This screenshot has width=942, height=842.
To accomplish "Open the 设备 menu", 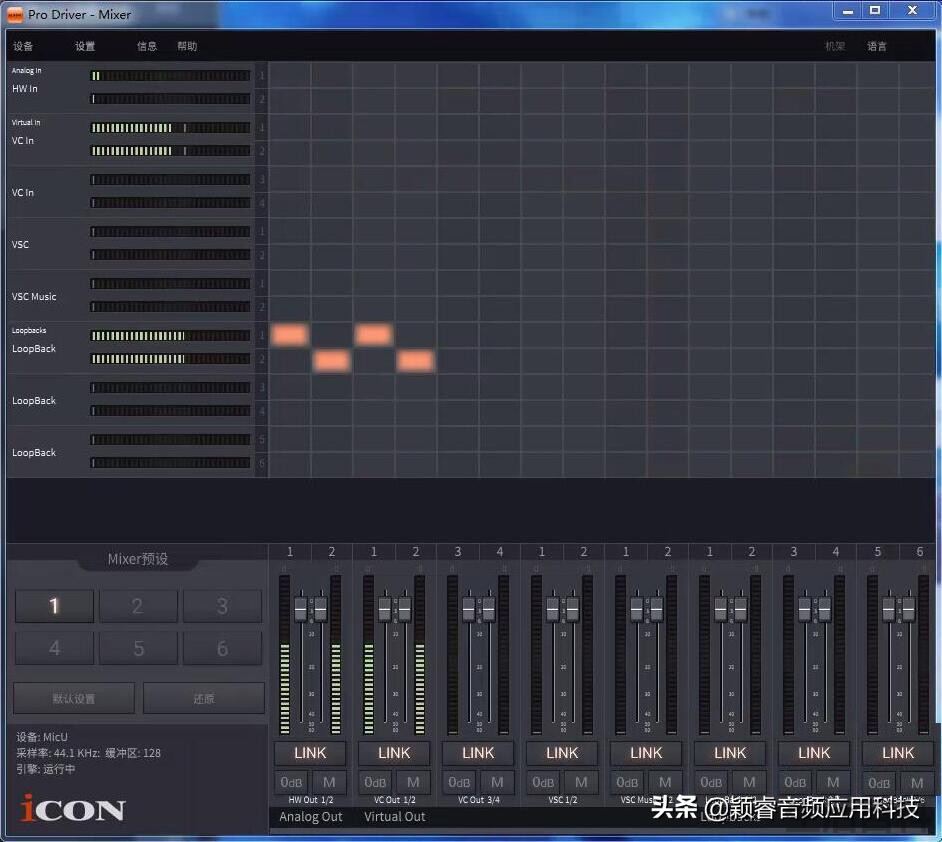I will coord(23,46).
